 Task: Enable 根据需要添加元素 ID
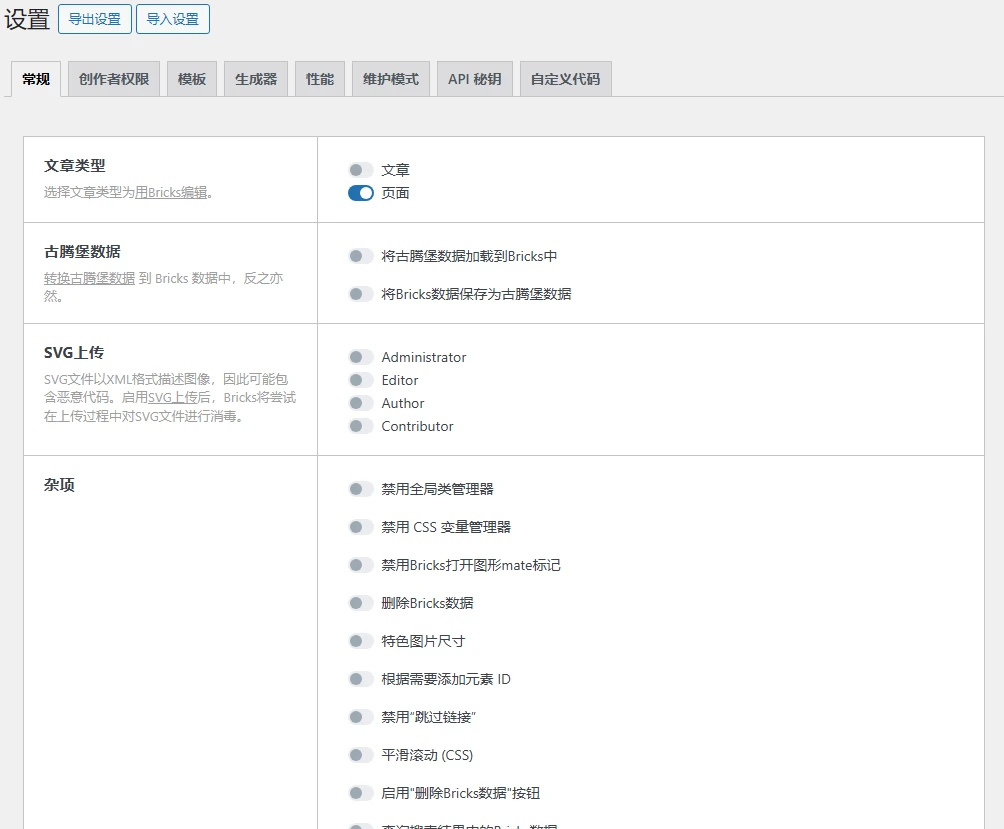coord(360,679)
